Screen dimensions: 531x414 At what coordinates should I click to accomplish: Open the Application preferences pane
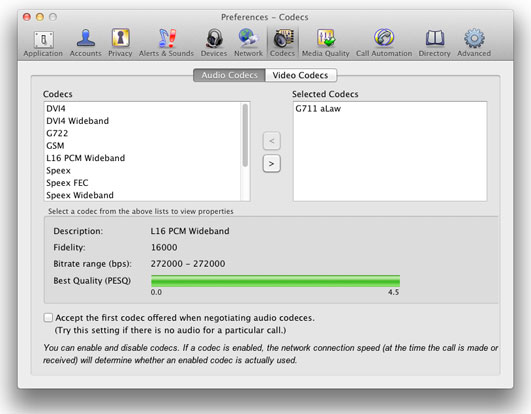click(x=43, y=43)
